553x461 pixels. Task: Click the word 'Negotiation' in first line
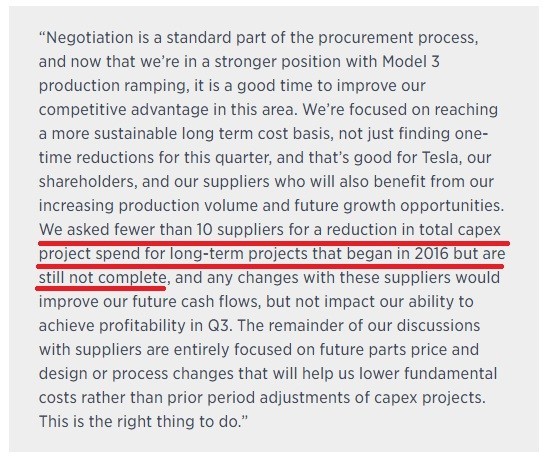pyautogui.click(x=90, y=37)
